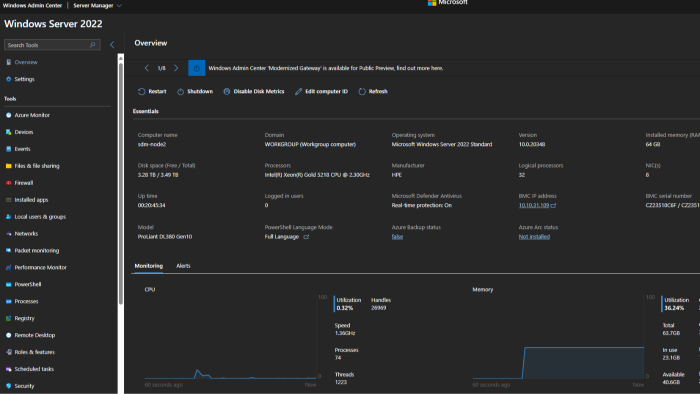Restart the server

click(152, 91)
